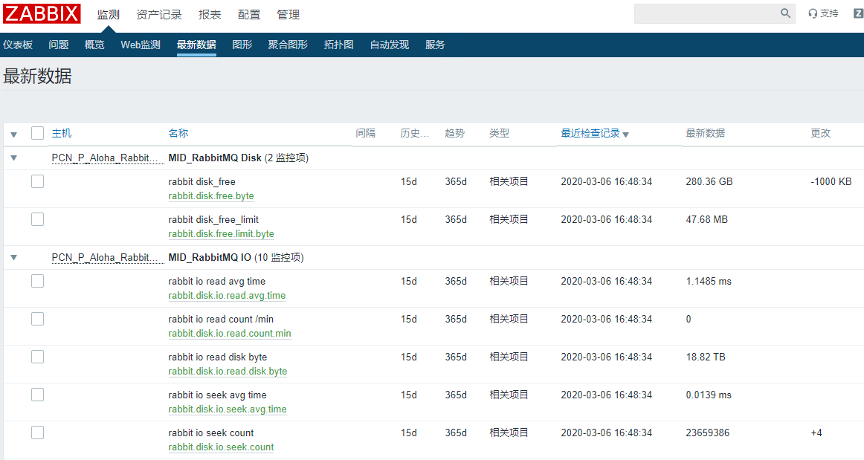Click rabbit.disk.io.read.avg.time key text

click(x=227, y=296)
